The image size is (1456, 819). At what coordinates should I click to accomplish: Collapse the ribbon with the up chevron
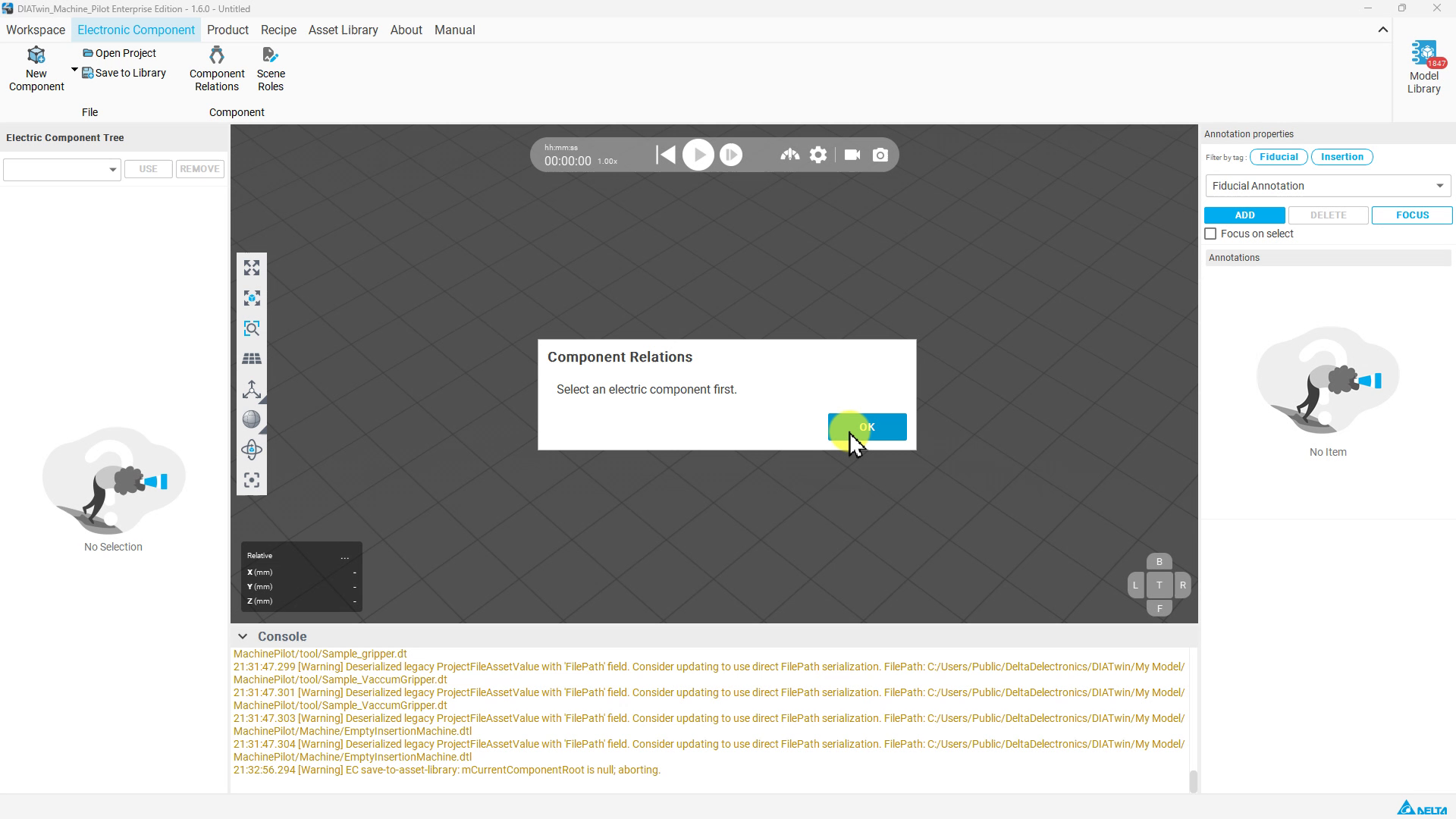[1382, 30]
